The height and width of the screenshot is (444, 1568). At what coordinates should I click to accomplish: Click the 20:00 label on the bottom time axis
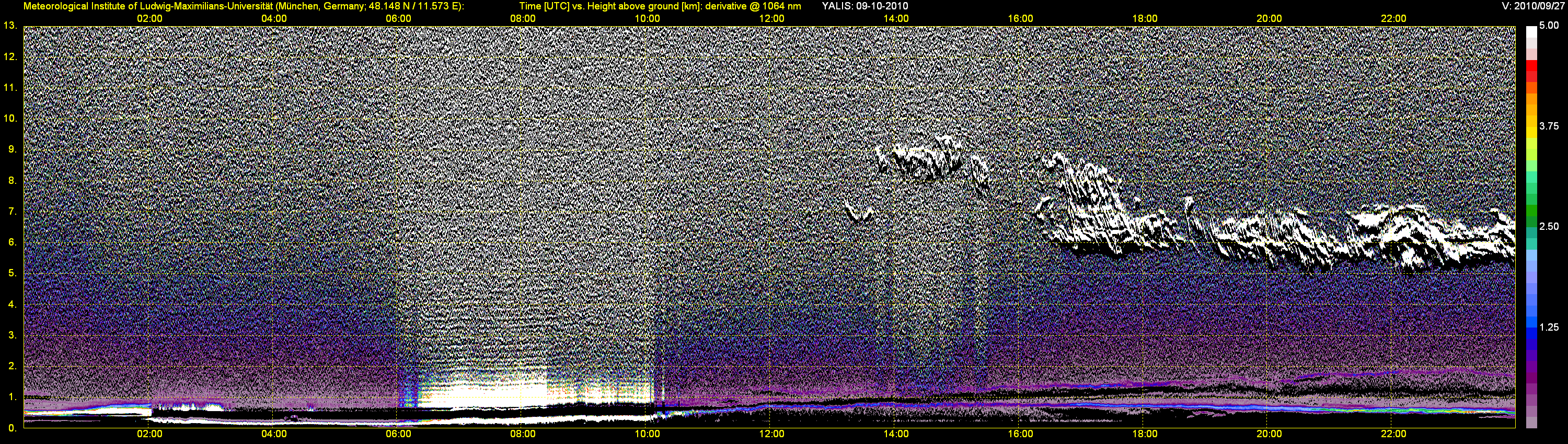[1269, 434]
